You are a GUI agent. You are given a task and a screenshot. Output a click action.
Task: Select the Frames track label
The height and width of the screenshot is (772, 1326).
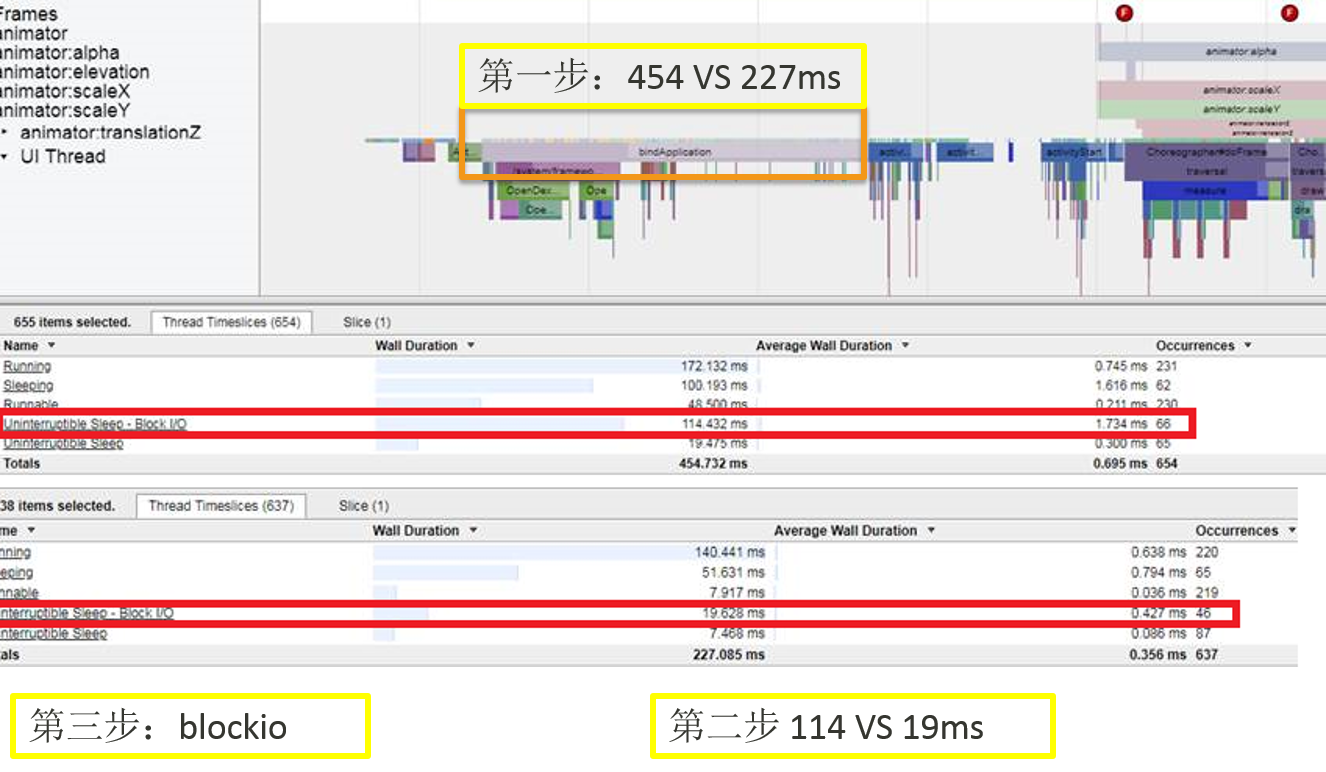tap(28, 14)
